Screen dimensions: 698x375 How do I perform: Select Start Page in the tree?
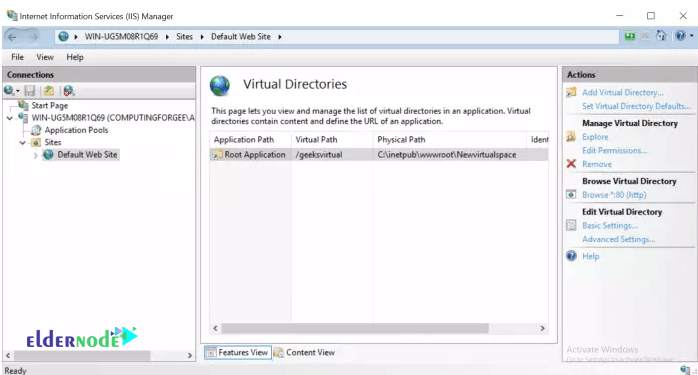49,106
